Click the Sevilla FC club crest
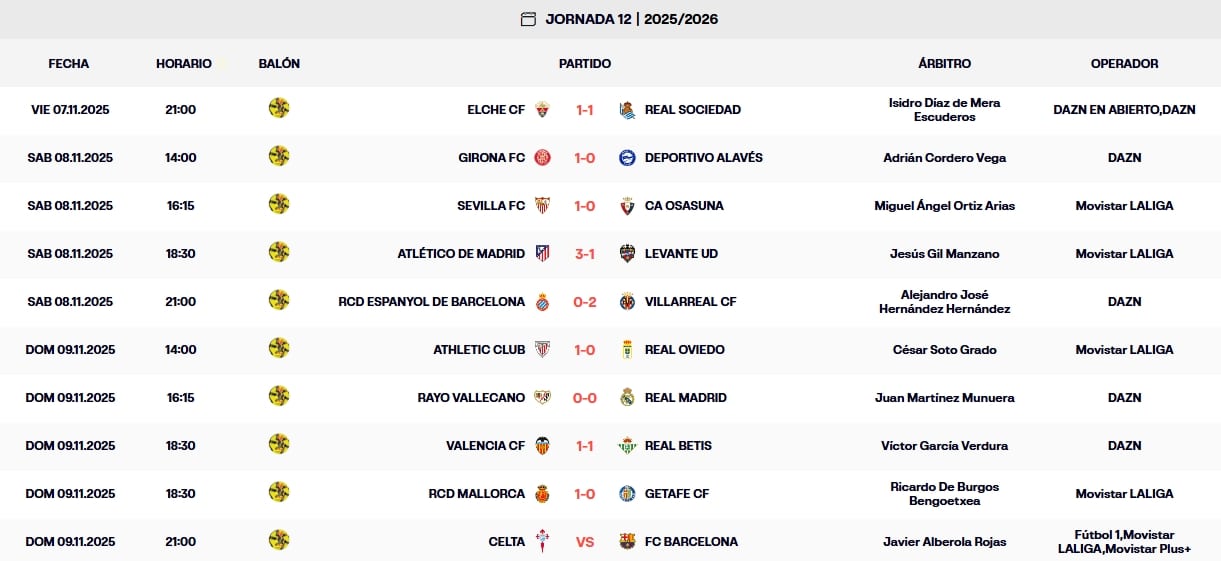Viewport: 1221px width, 561px height. click(x=542, y=206)
